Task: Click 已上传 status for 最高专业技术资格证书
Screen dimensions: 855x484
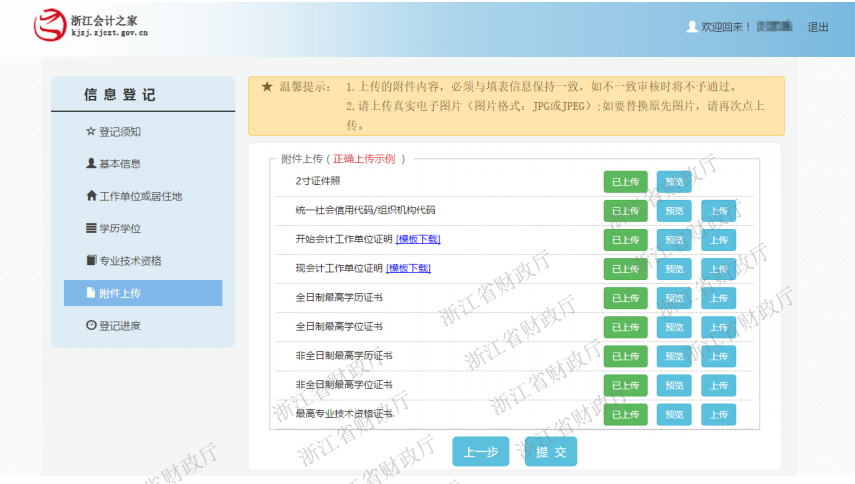Action: pyautogui.click(x=625, y=414)
